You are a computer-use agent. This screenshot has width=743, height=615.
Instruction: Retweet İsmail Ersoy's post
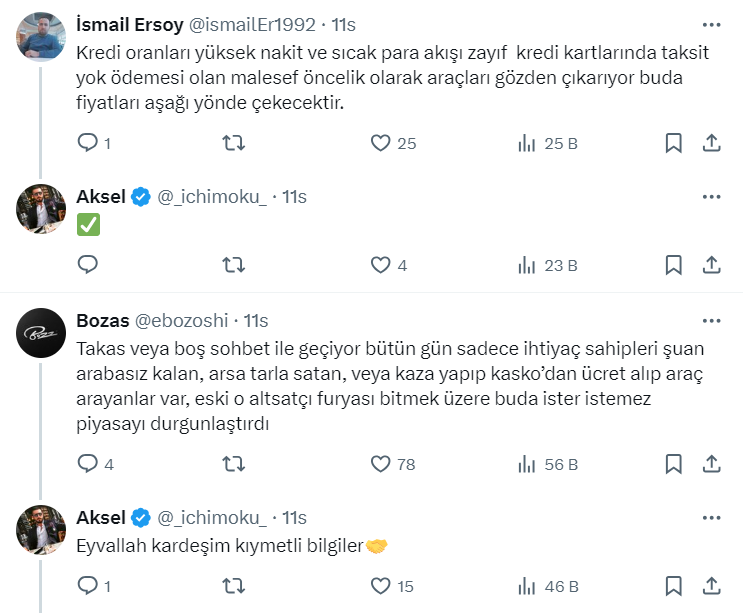pos(233,143)
